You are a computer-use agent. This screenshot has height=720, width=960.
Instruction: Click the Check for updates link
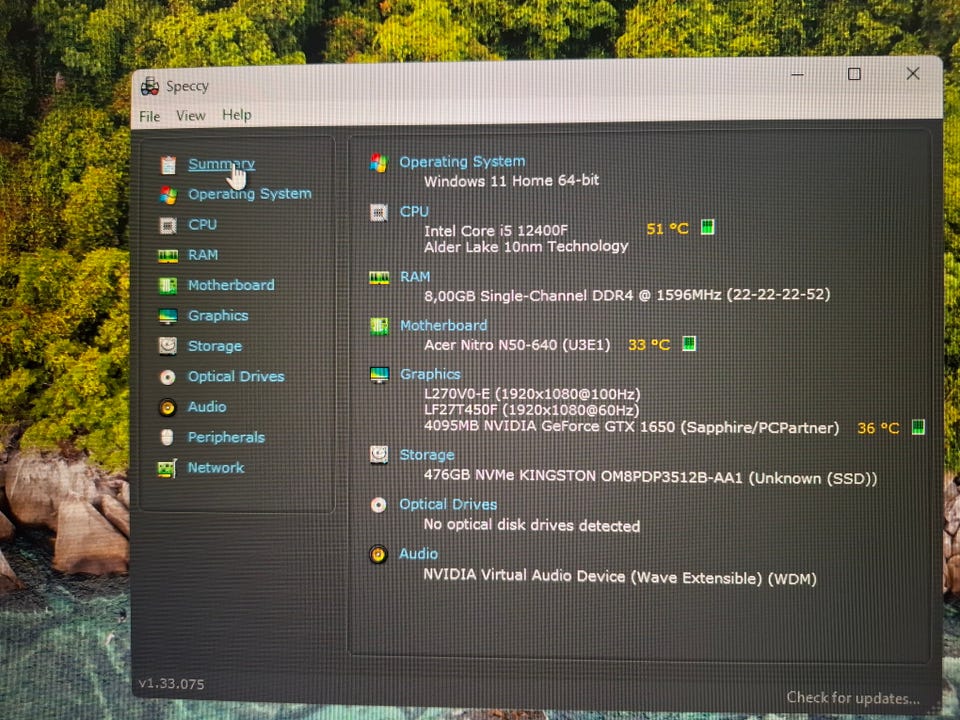tap(852, 697)
